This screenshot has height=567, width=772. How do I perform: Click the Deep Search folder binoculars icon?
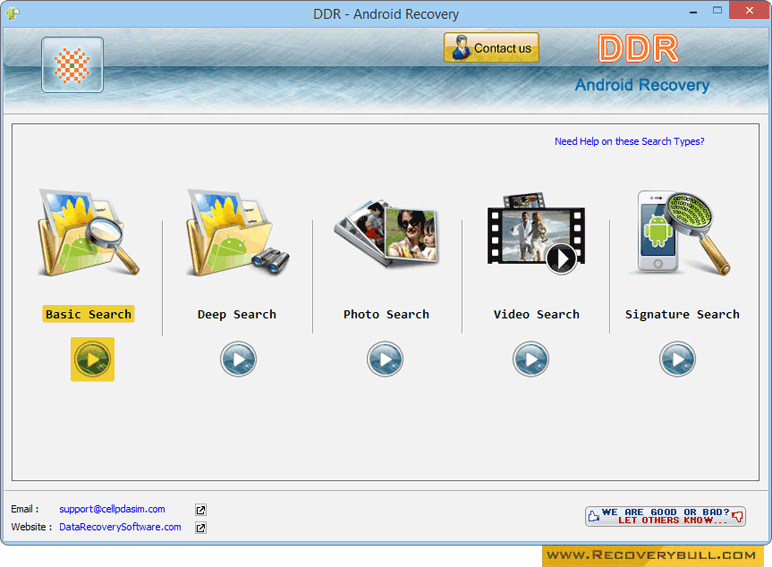click(237, 232)
